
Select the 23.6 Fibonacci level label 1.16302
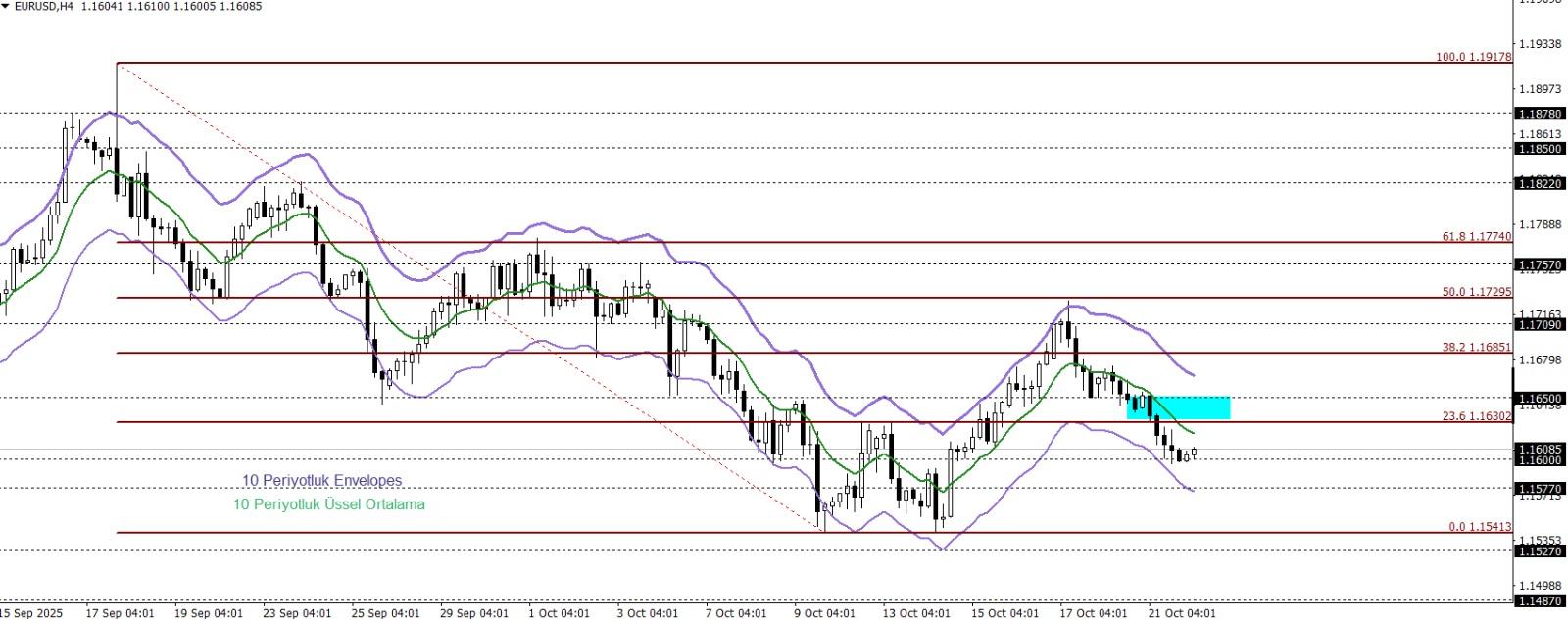[x=1477, y=416]
